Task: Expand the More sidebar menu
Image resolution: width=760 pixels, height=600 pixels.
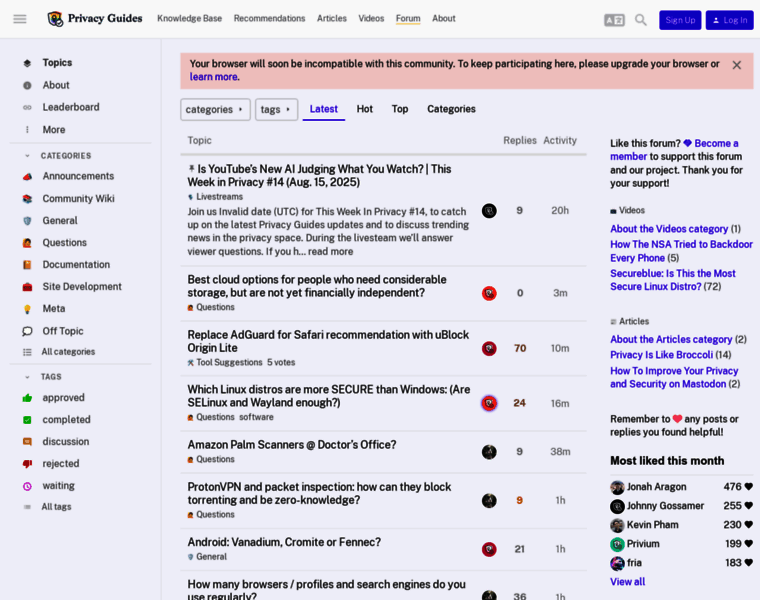Action: (53, 130)
